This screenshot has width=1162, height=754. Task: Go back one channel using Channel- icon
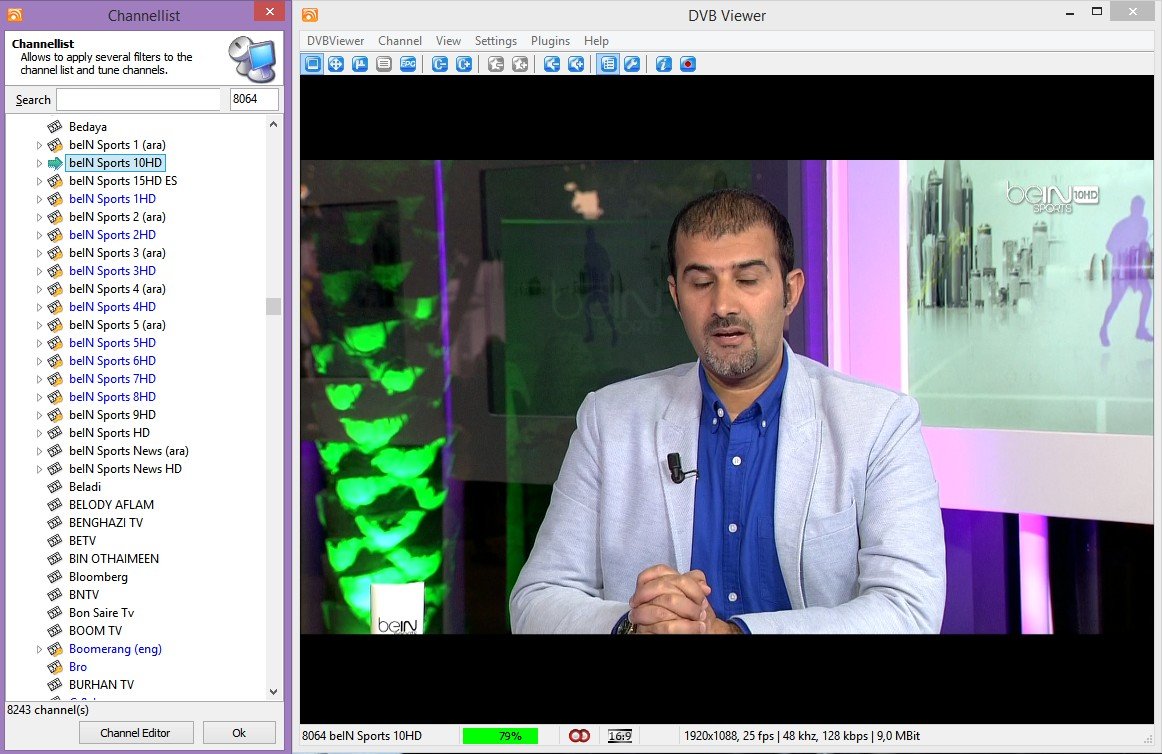coord(441,63)
